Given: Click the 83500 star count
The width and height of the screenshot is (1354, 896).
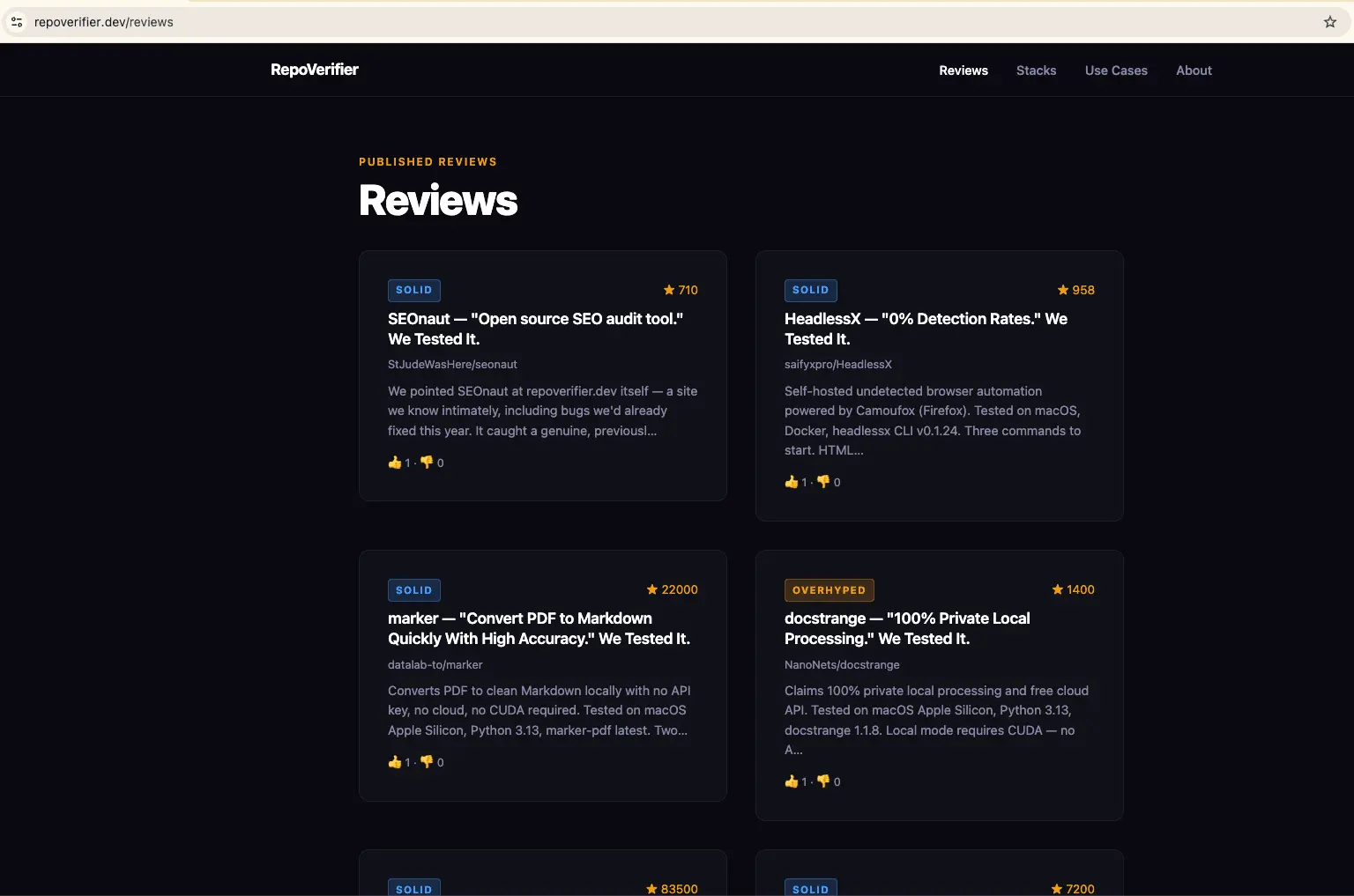Looking at the screenshot, I should (680, 889).
